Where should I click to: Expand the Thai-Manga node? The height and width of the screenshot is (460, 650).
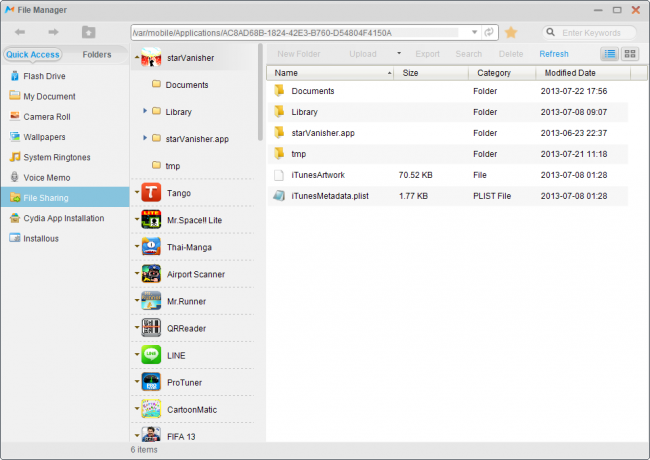click(137, 246)
